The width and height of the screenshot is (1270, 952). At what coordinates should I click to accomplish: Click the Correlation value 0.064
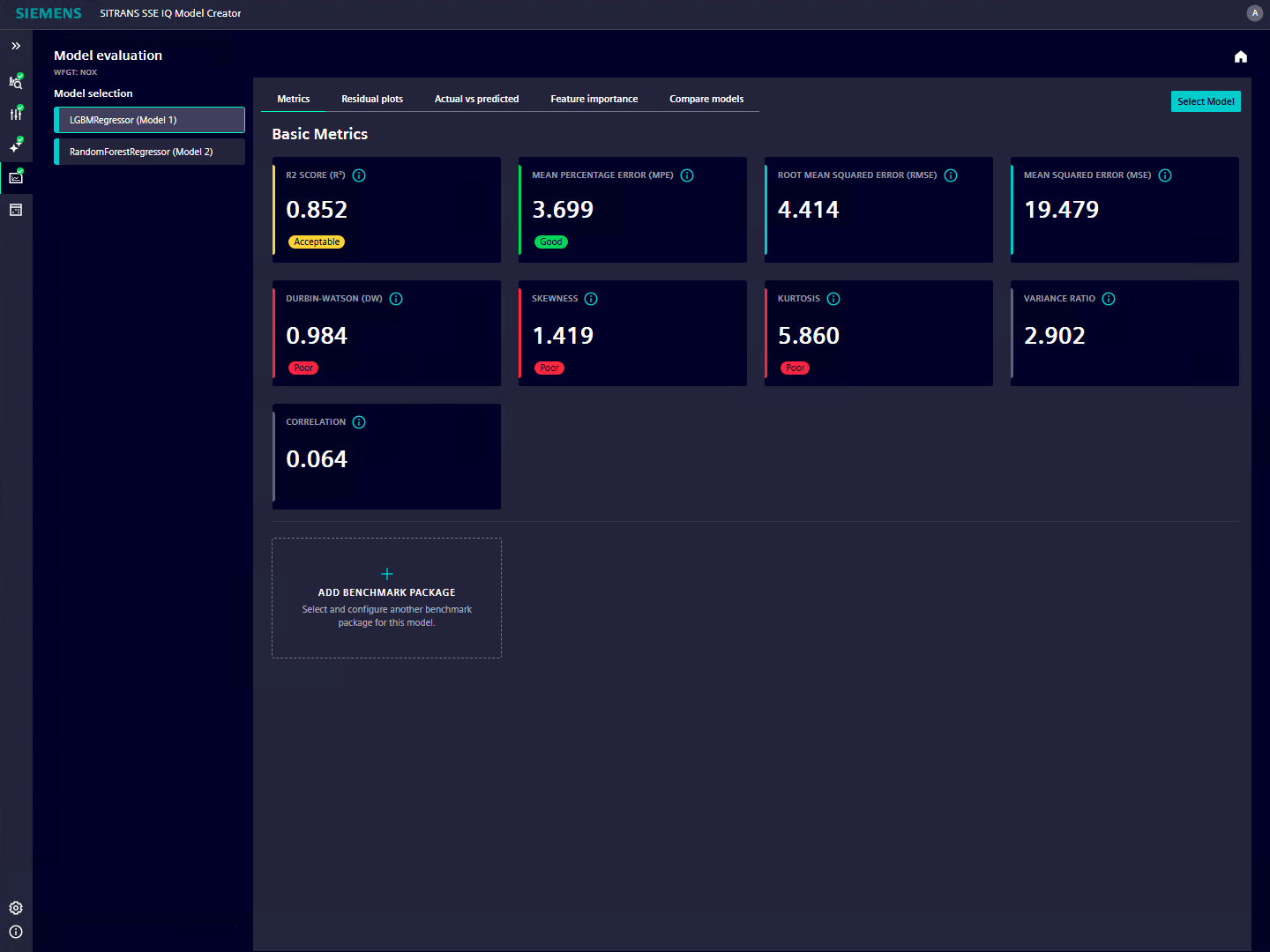click(317, 459)
